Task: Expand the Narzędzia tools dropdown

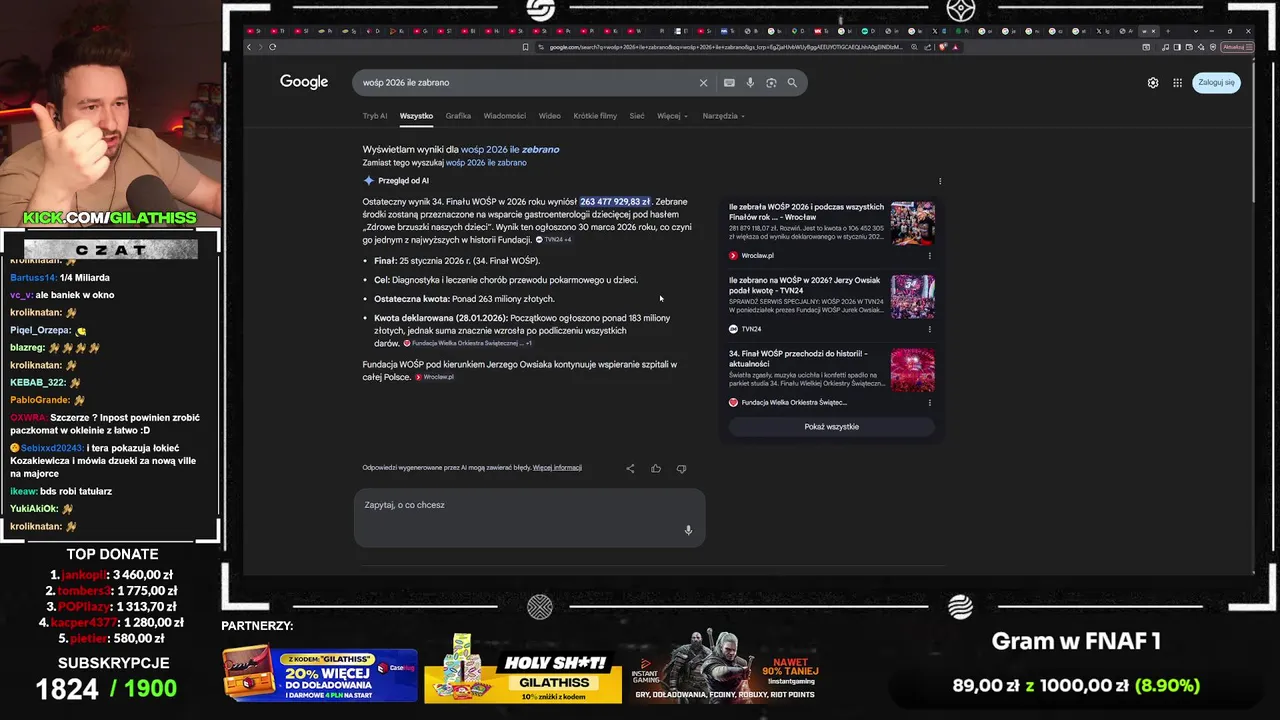Action: (x=724, y=116)
